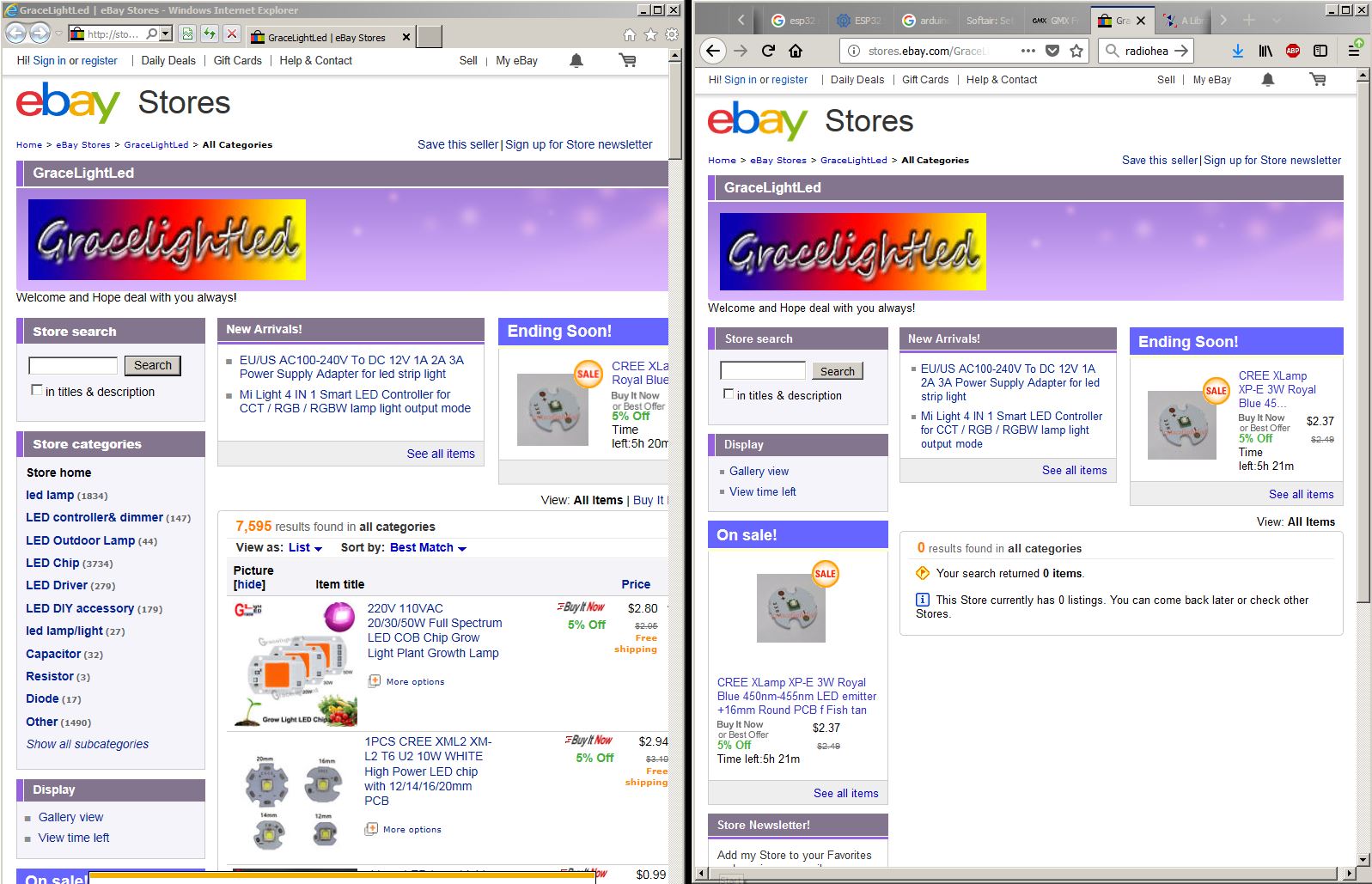This screenshot has height=884, width=1372.
Task: Open a new Firefox tab with plus
Action: click(1249, 20)
